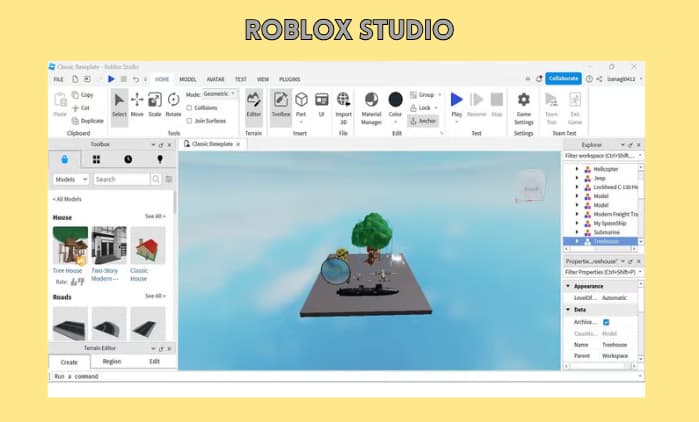
Task: Switch to the AVATAR ribbon tab
Action: [x=215, y=79]
